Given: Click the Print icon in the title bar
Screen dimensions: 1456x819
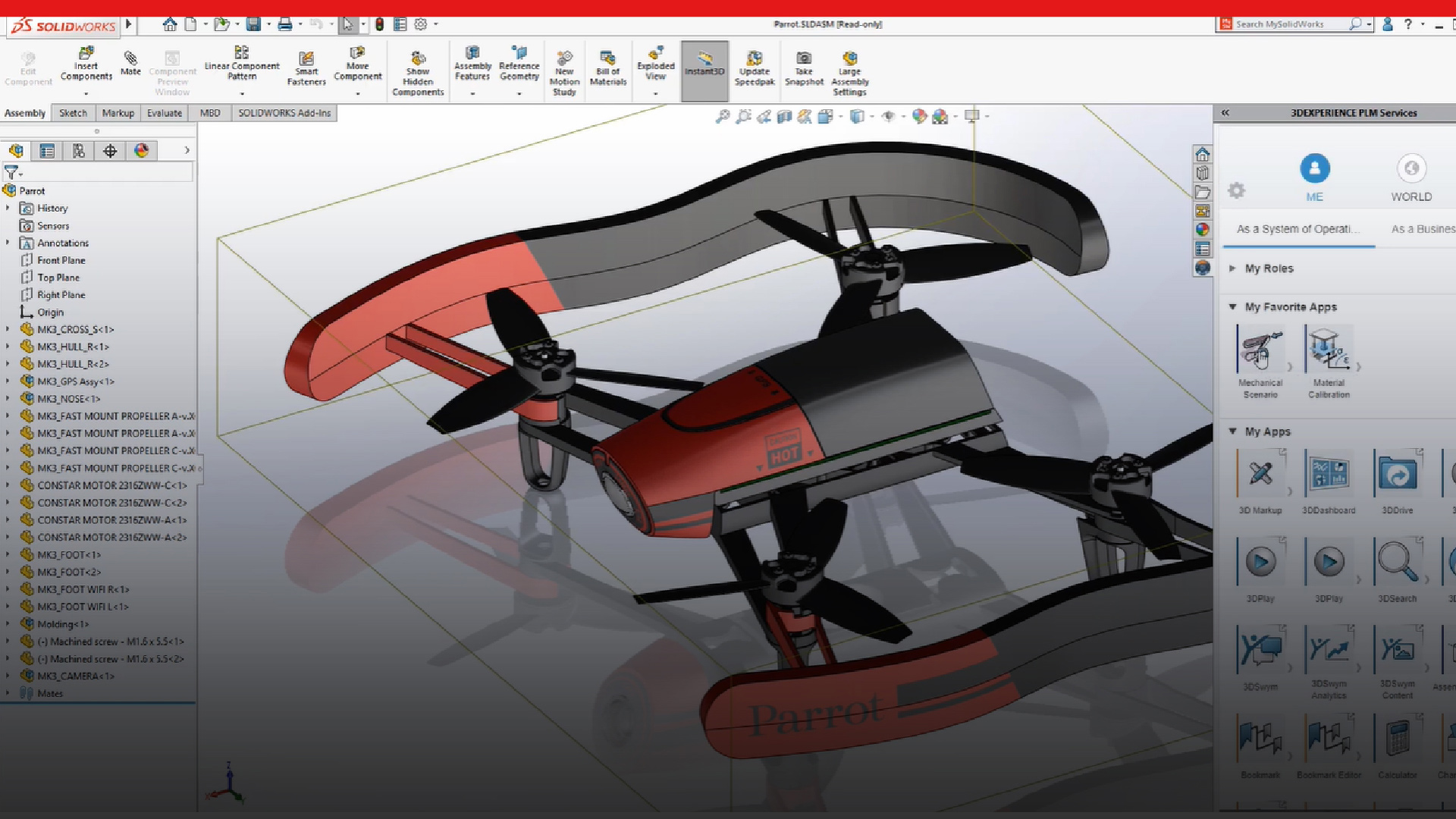Looking at the screenshot, I should 284,24.
